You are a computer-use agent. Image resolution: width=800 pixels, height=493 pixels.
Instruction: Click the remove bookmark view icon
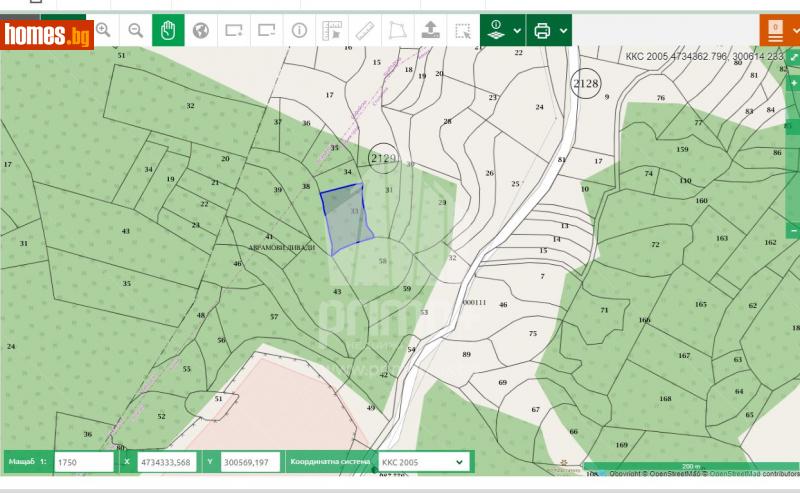(x=266, y=30)
